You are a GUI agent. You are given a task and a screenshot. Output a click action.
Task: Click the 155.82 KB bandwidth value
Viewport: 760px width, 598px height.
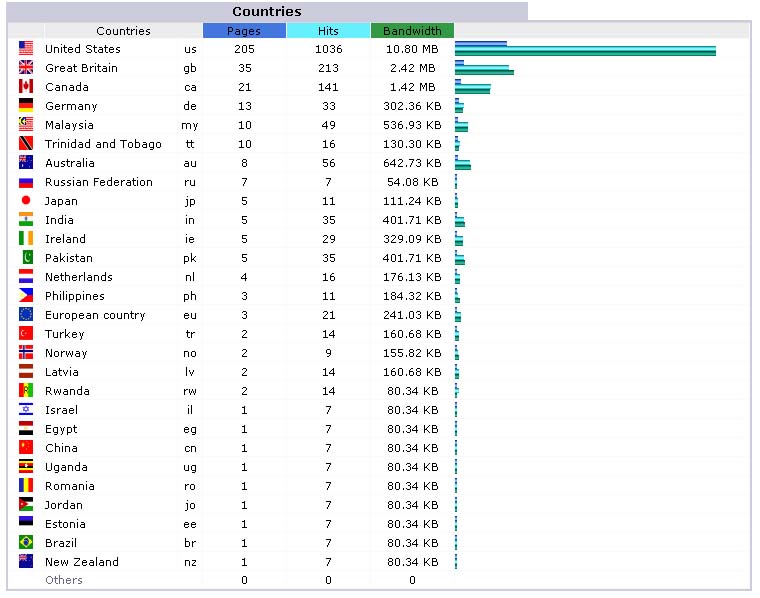412,353
